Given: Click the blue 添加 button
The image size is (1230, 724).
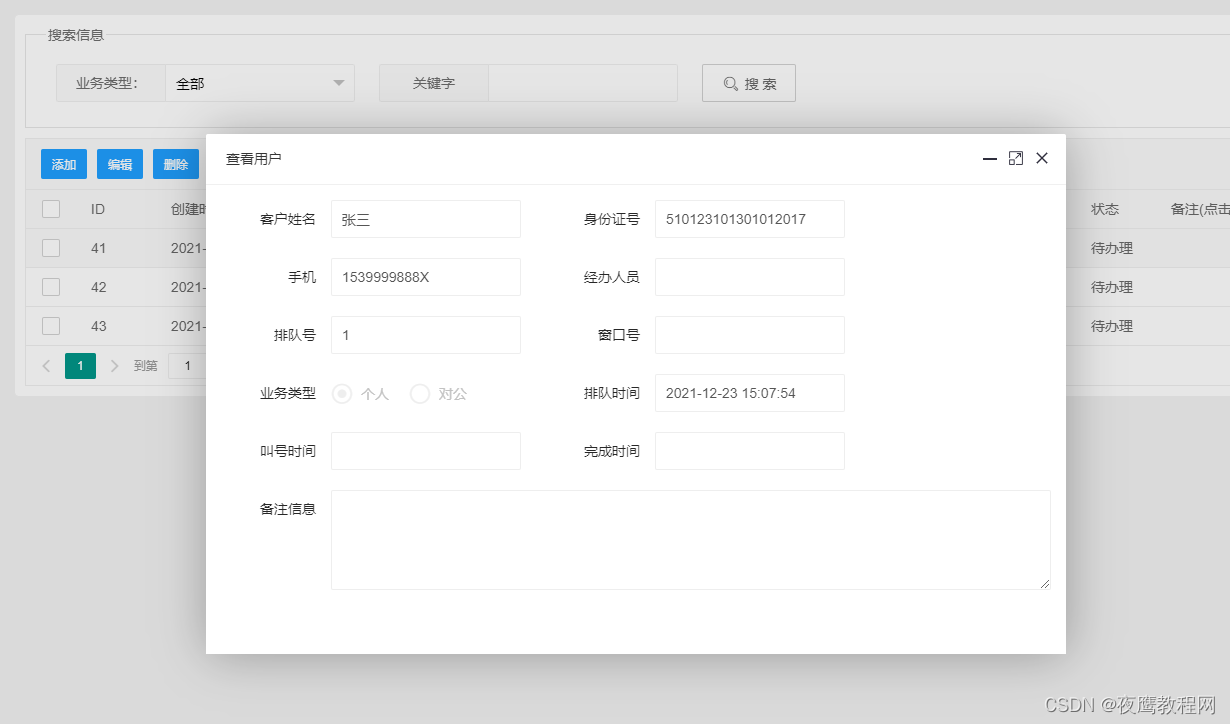Looking at the screenshot, I should tap(64, 164).
